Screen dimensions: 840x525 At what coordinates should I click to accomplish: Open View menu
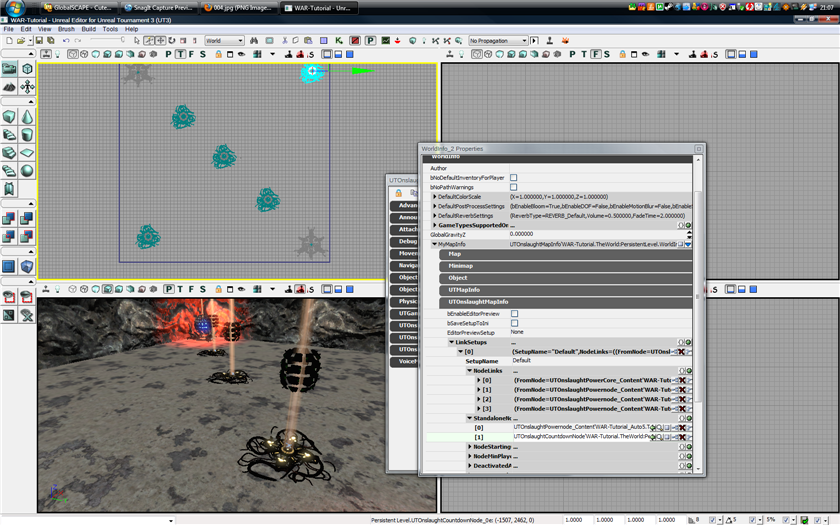coord(44,29)
